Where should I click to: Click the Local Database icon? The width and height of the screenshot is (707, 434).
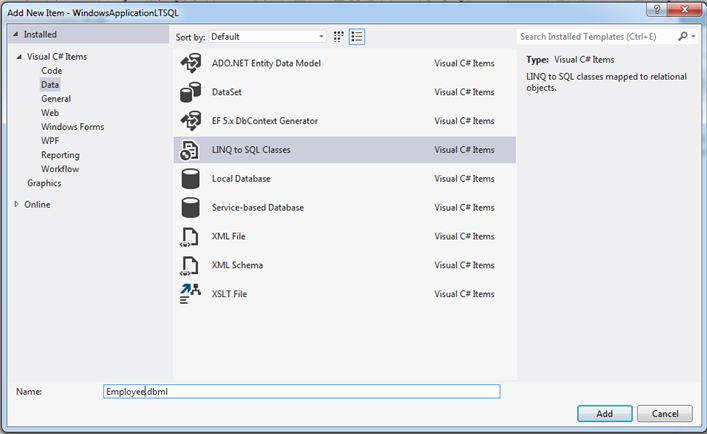pyautogui.click(x=190, y=179)
